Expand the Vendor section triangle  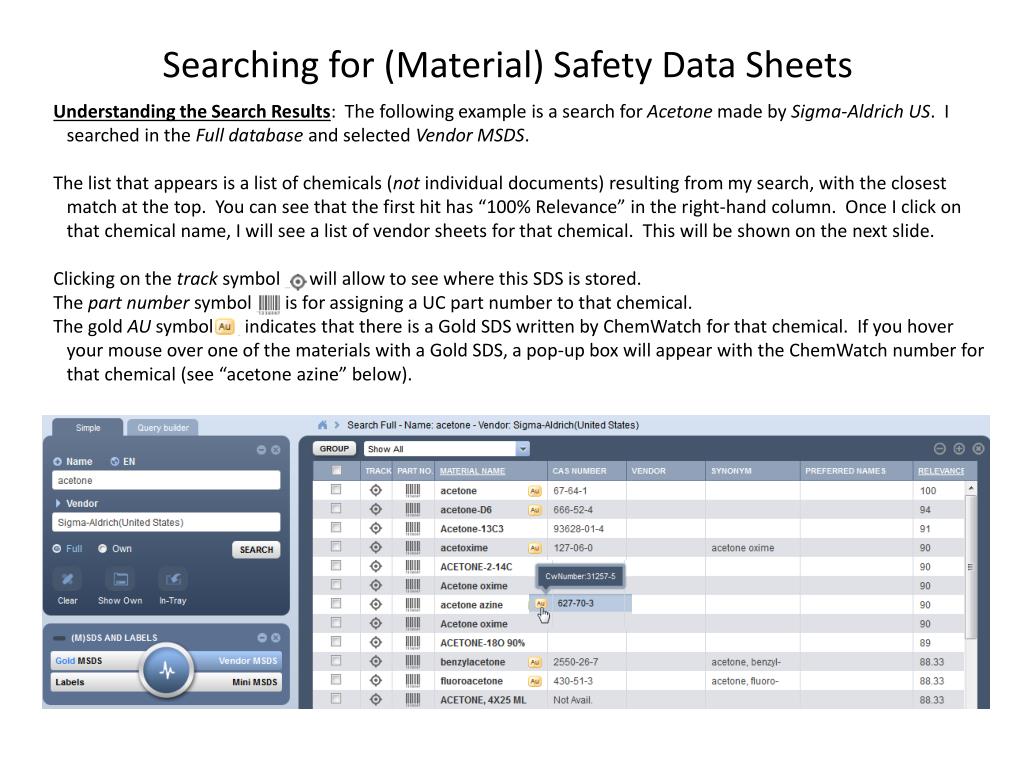click(x=58, y=504)
